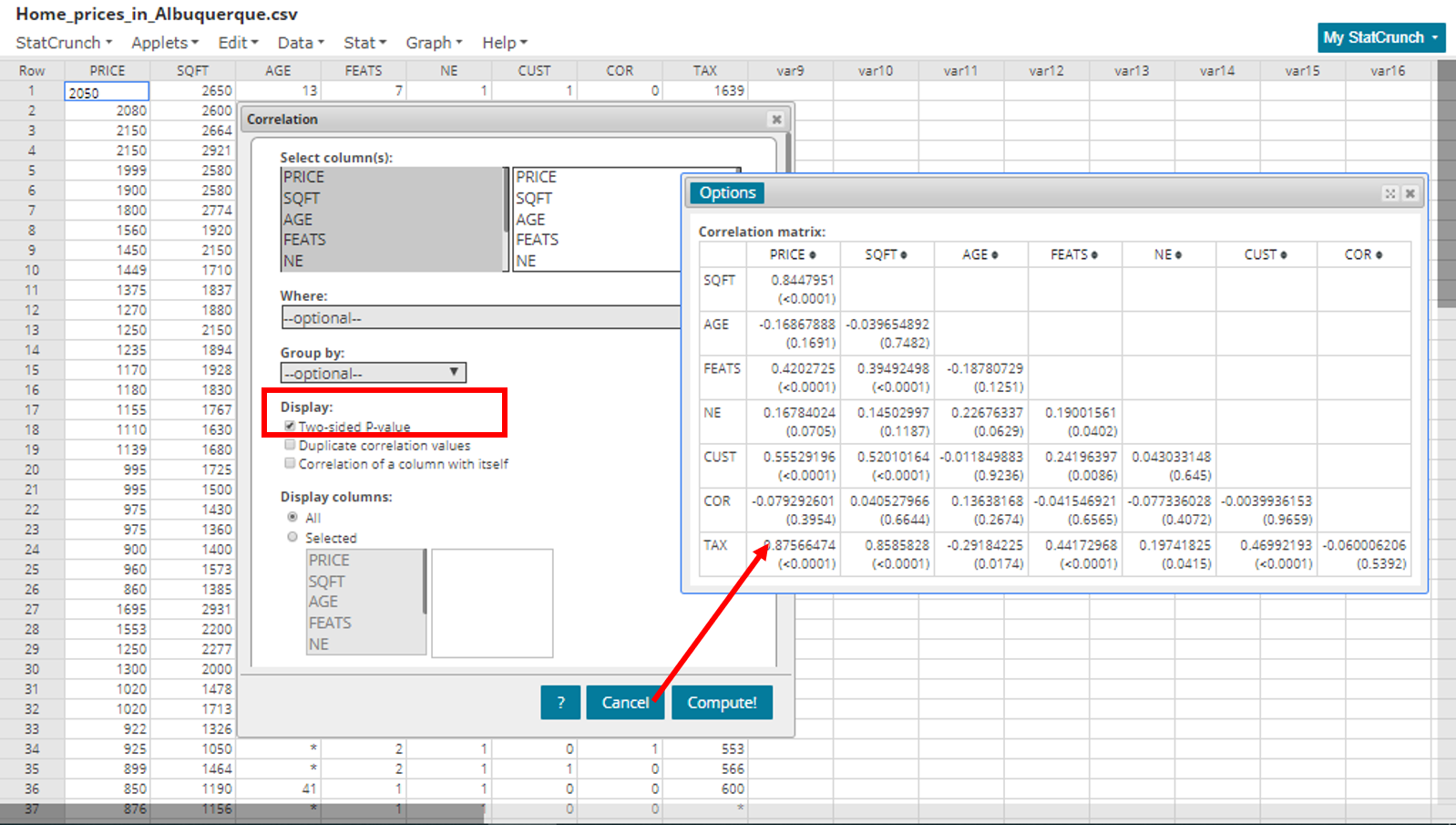Select the 'Selected' display columns radio
The image size is (1456, 825).
click(292, 537)
